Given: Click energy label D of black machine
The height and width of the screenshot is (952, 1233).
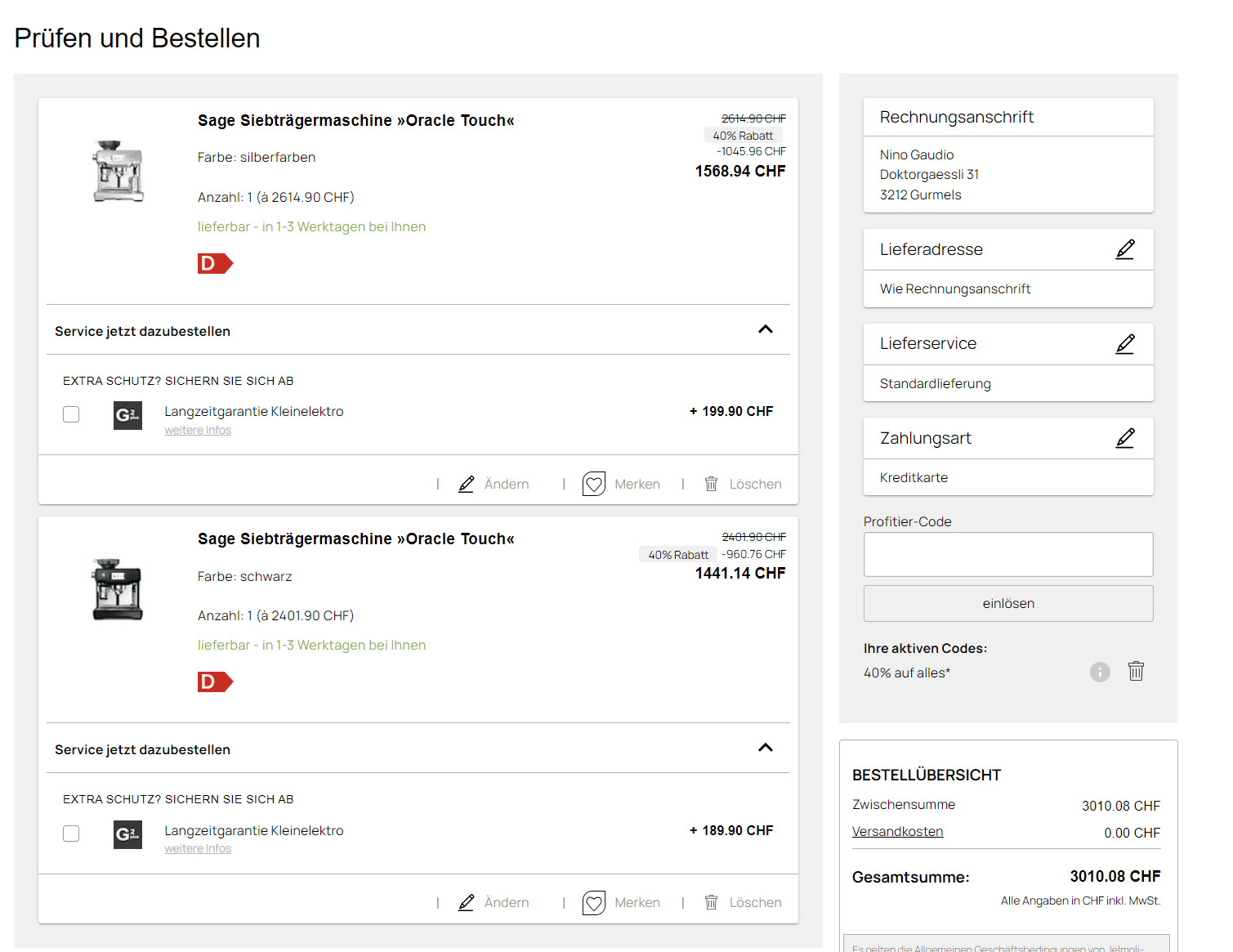Looking at the screenshot, I should click(215, 682).
